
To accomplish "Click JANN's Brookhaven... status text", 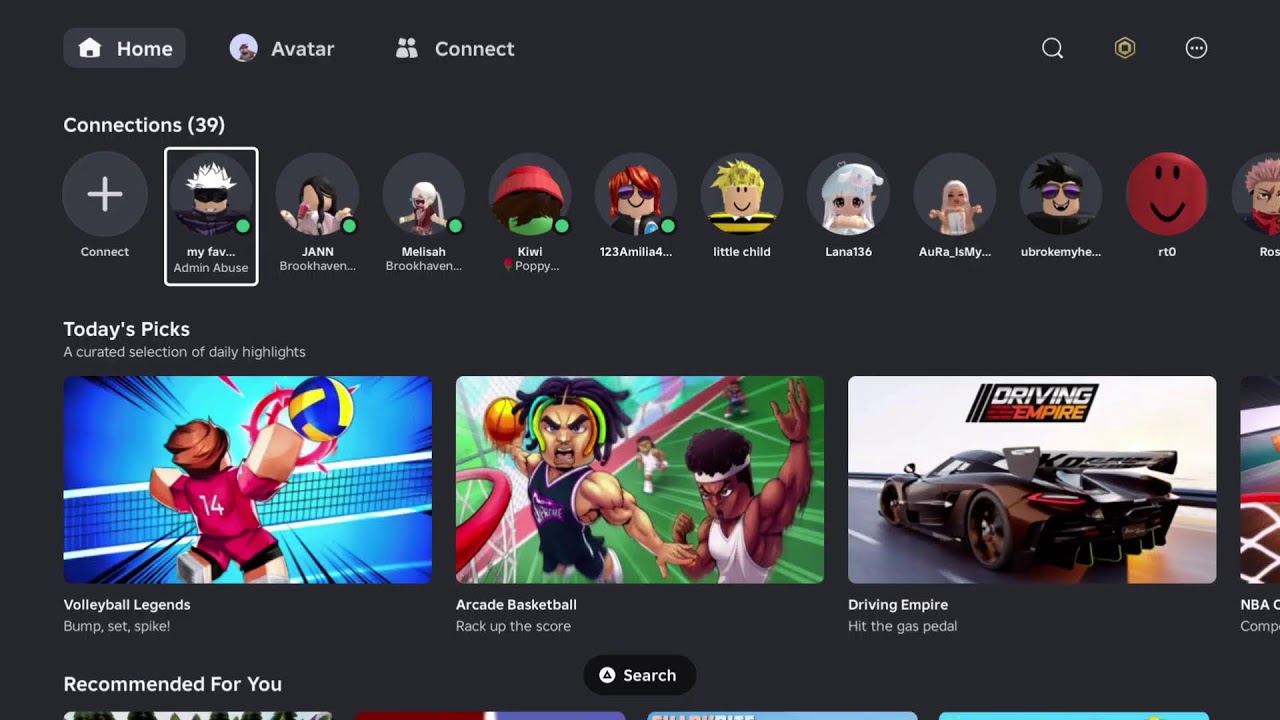I will pos(318,266).
